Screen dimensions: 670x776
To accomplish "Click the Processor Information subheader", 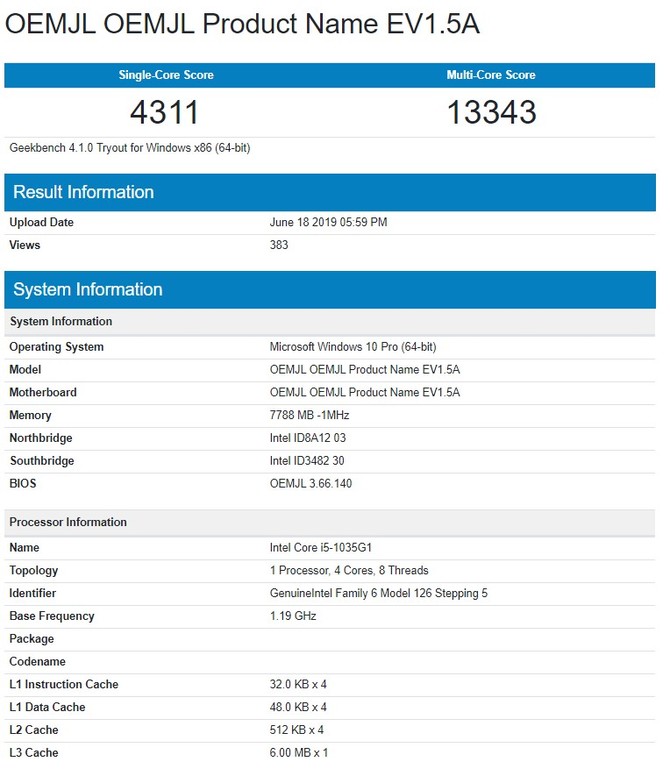I will (330, 523).
